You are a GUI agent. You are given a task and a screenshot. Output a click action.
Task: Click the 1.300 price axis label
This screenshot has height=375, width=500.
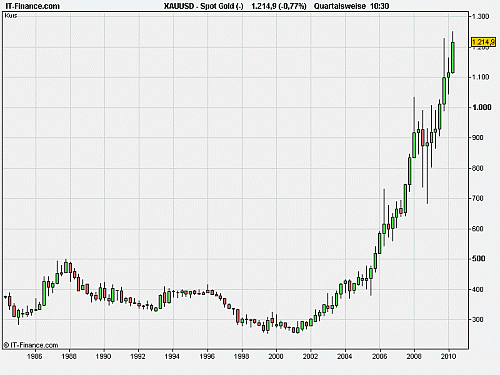coord(481,16)
